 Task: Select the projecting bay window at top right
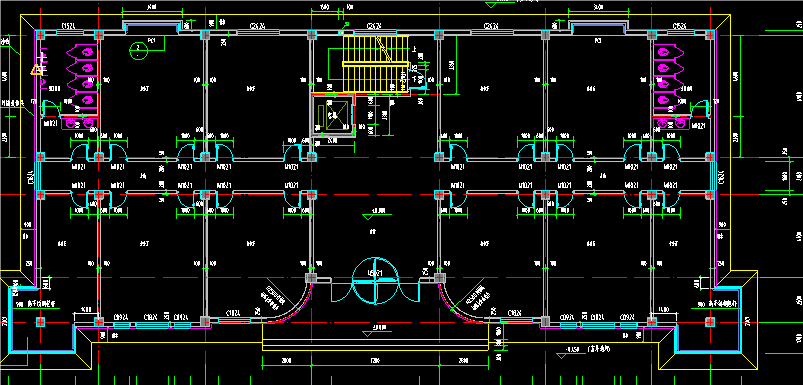599,29
